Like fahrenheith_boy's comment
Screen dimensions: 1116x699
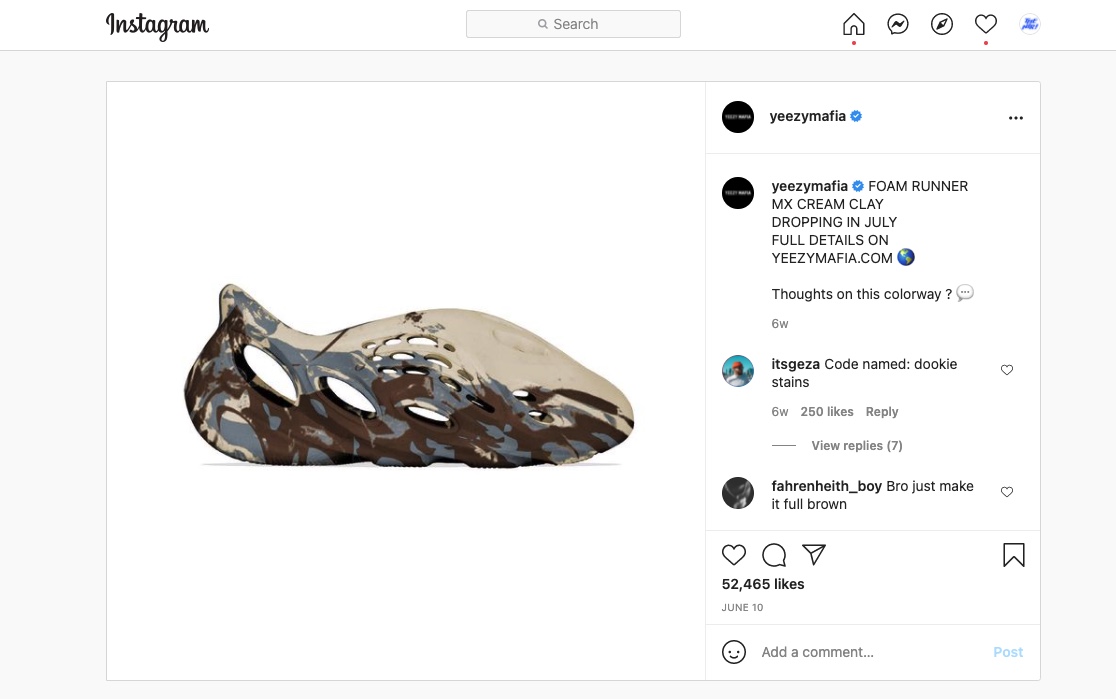click(1007, 492)
